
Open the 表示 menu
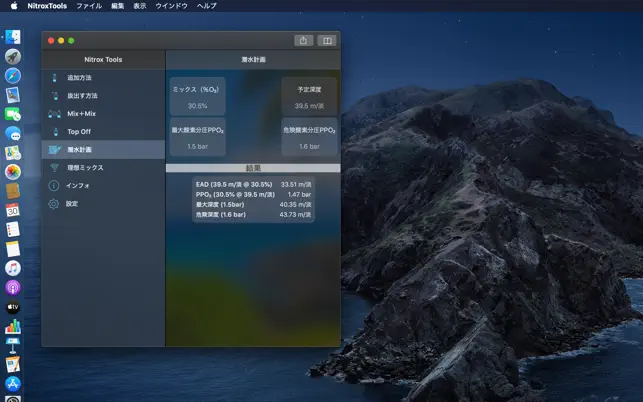[x=139, y=6]
